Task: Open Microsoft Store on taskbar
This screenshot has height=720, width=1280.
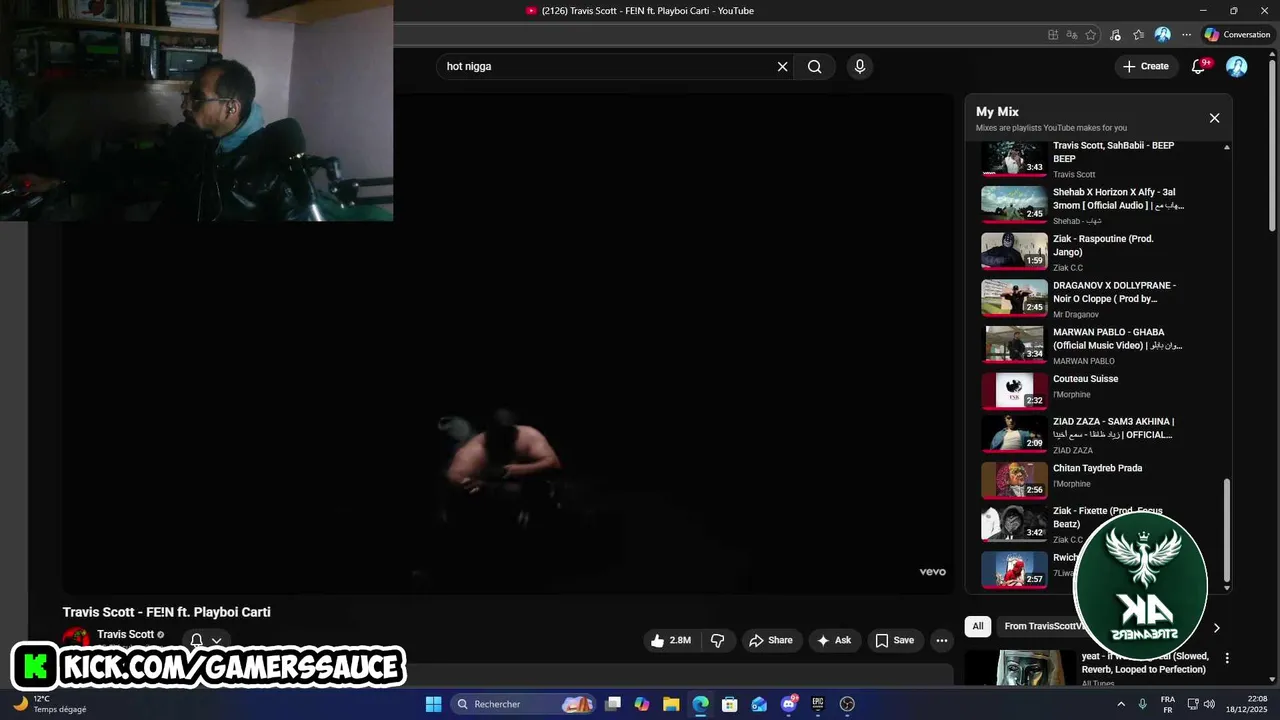Action: coord(730,704)
